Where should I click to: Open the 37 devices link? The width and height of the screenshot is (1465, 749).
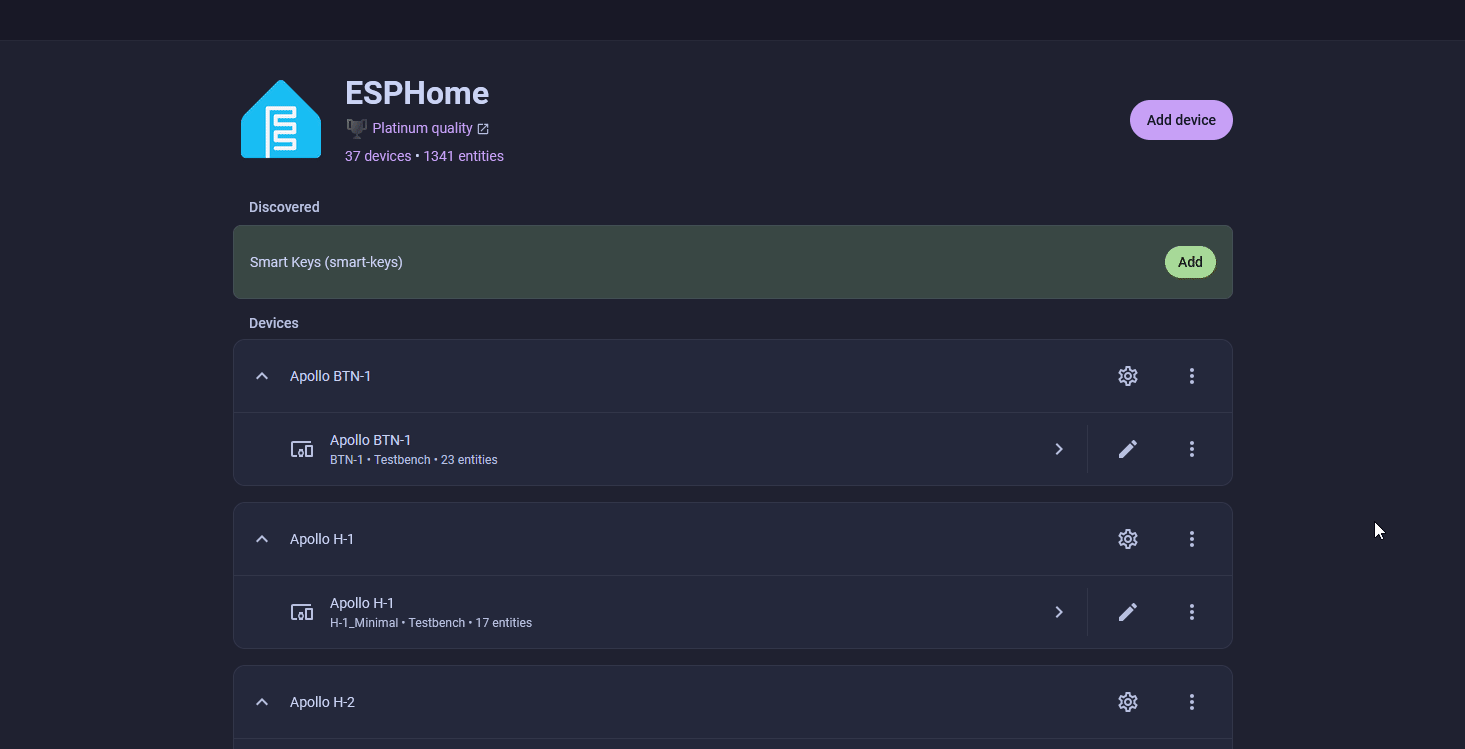click(x=378, y=156)
